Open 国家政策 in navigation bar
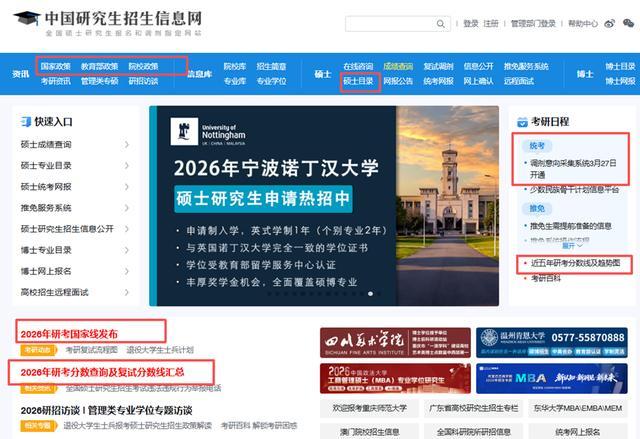 click(x=55, y=66)
